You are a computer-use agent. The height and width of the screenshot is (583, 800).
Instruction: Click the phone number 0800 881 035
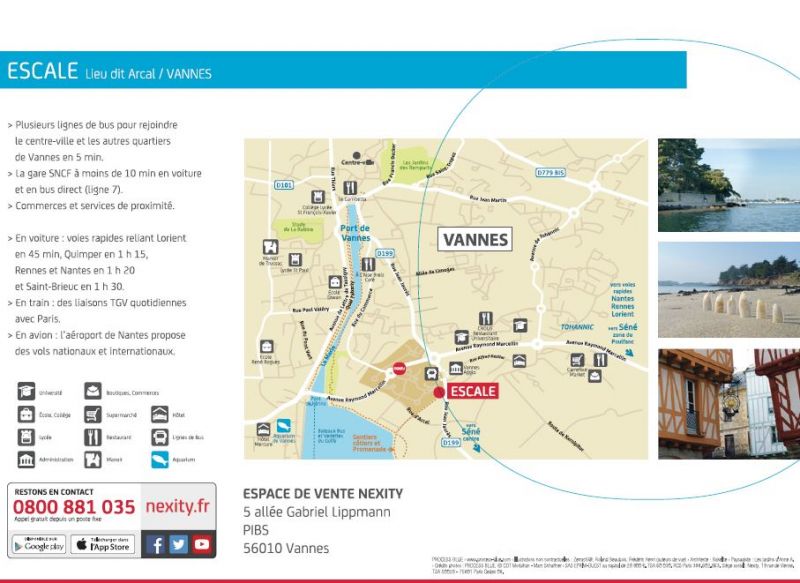tap(74, 507)
